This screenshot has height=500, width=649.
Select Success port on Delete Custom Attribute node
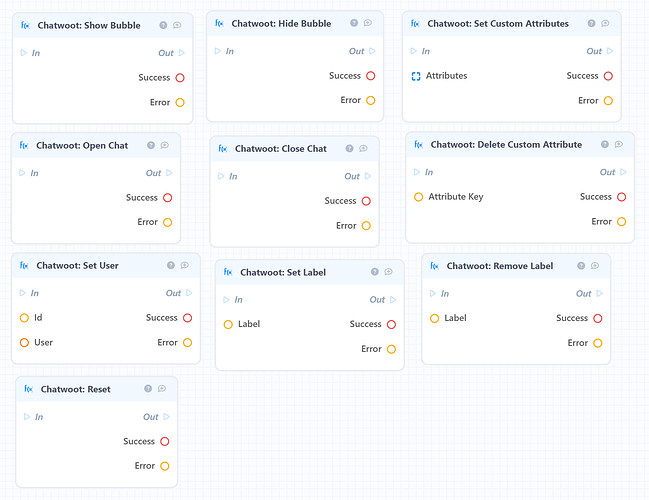coord(622,197)
